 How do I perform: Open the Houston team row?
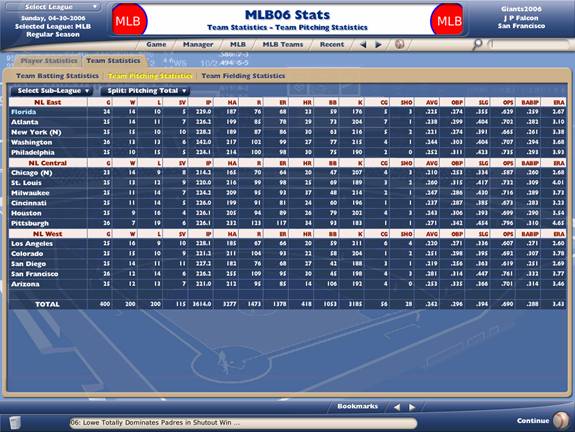click(x=288, y=213)
